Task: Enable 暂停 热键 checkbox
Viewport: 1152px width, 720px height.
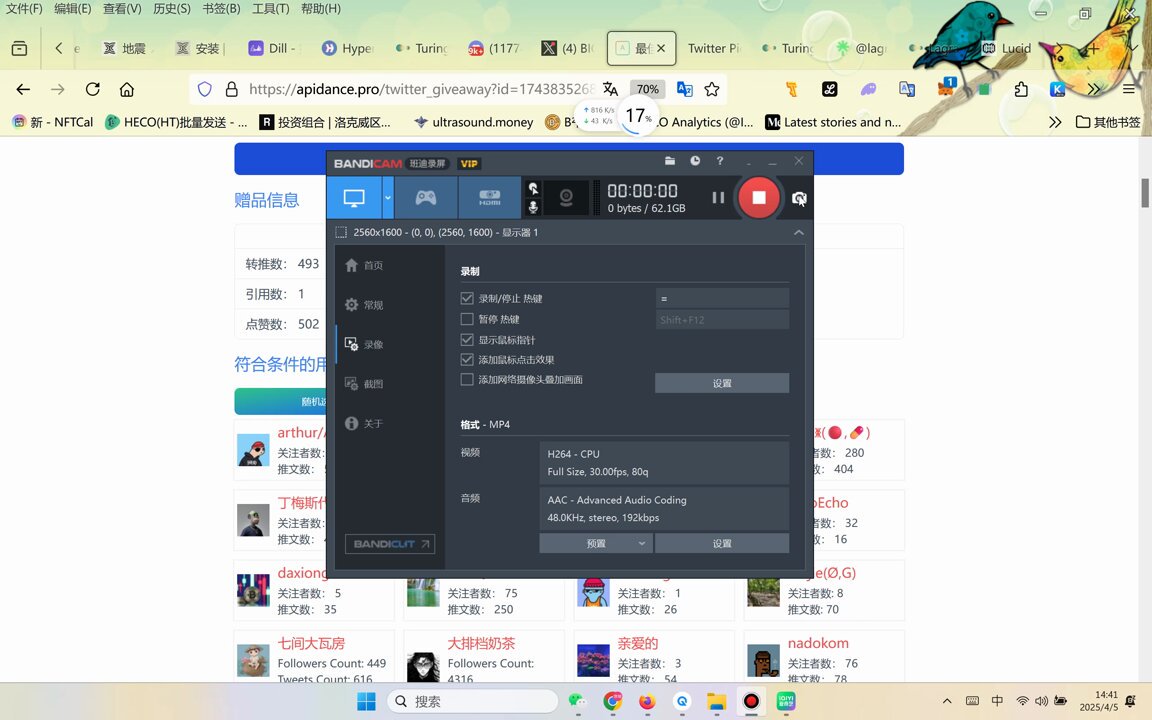Action: click(467, 319)
